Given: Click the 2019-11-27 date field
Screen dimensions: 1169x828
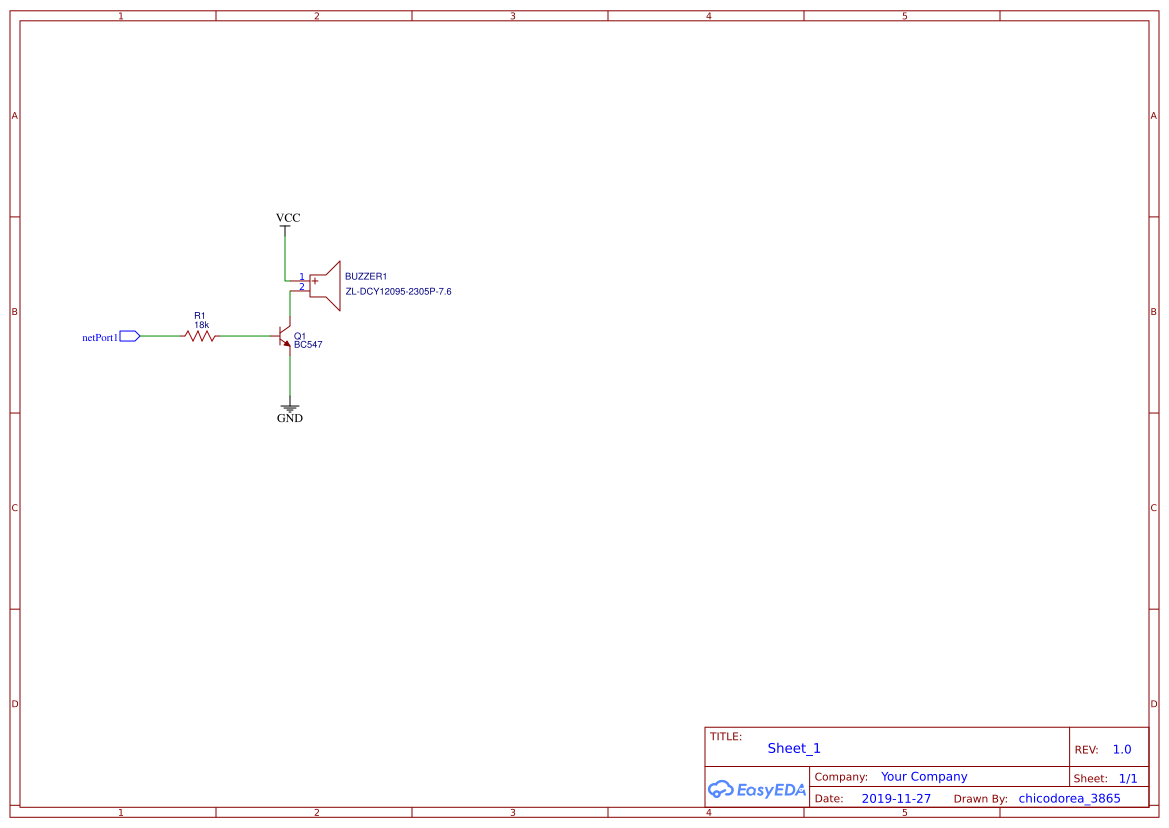Looking at the screenshot, I should point(896,798).
